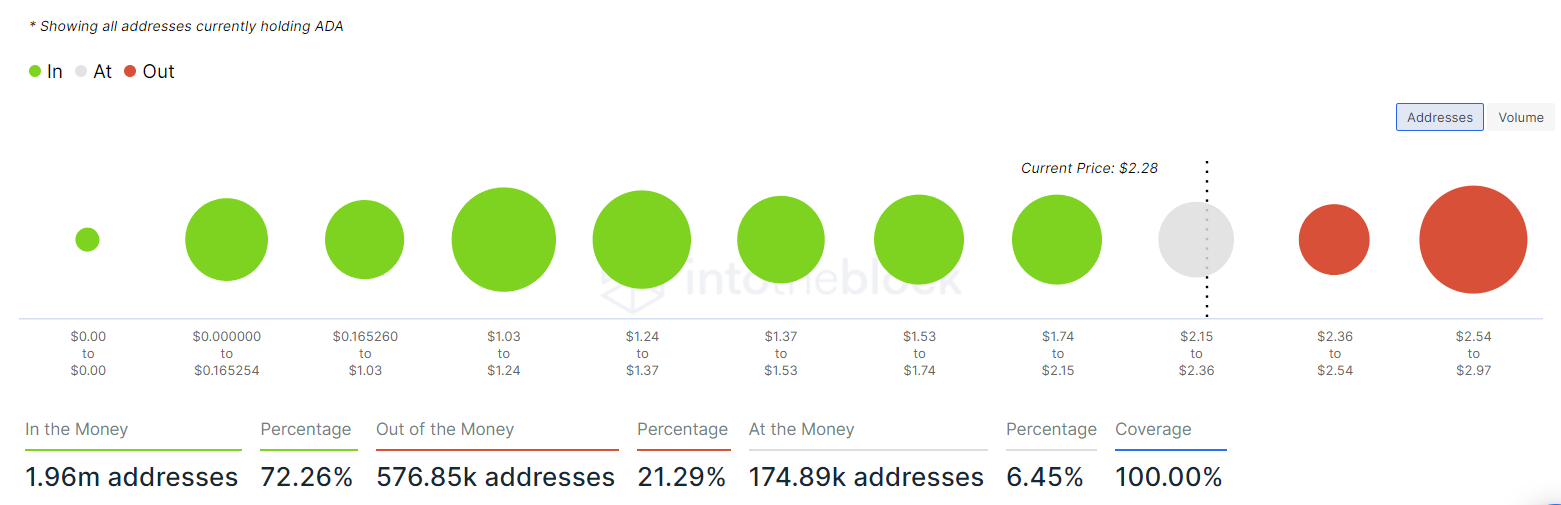This screenshot has width=1561, height=505.
Task: Click the At the Money heading
Action: [x=801, y=429]
